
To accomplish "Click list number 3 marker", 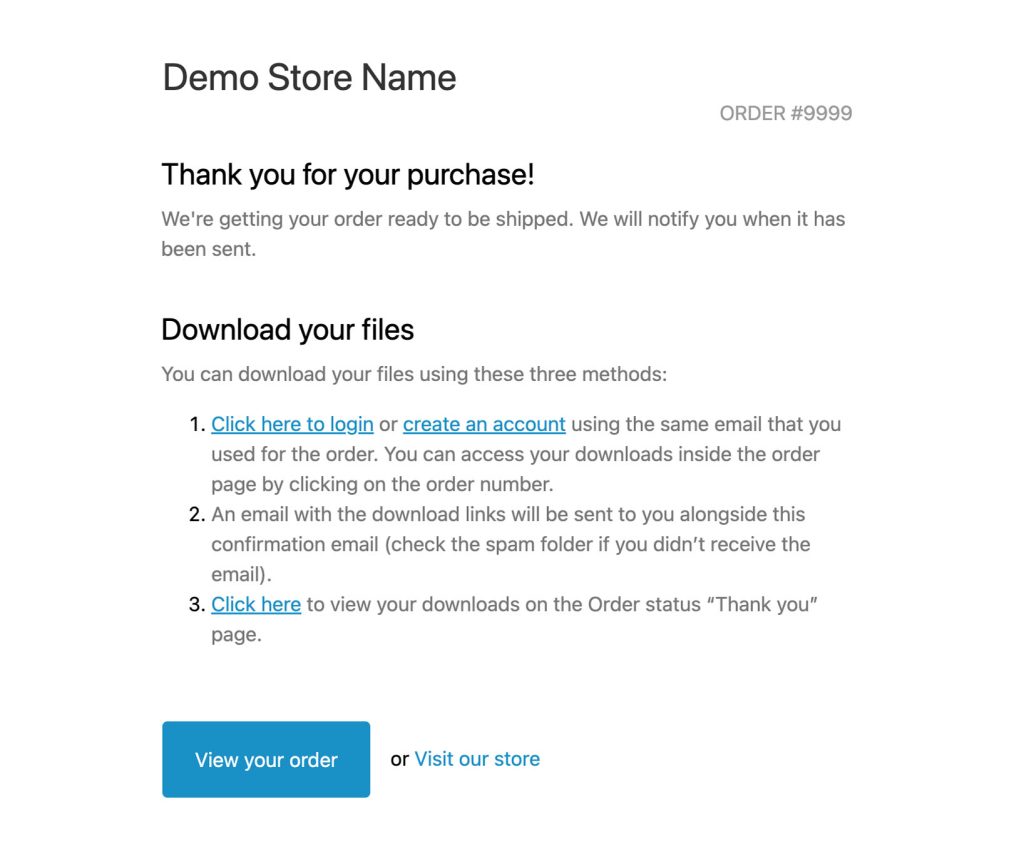I will pyautogui.click(x=196, y=604).
